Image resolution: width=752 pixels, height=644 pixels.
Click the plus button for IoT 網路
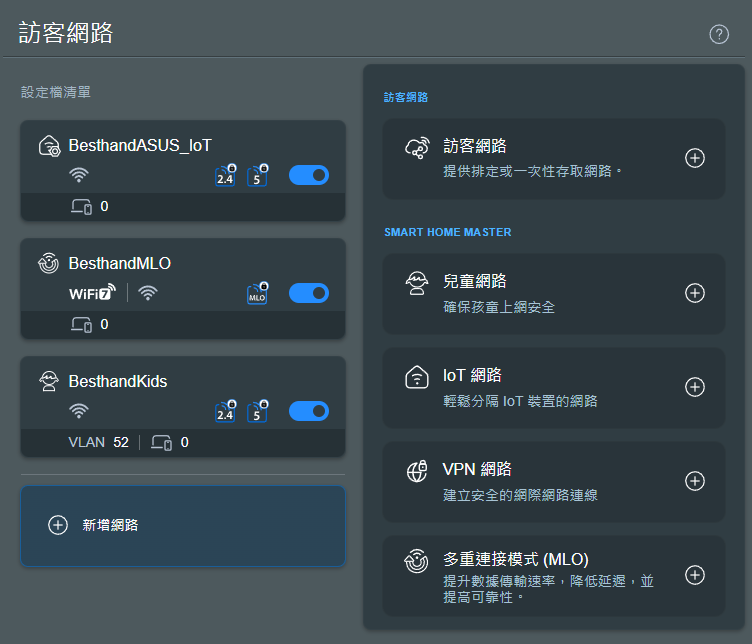click(694, 387)
